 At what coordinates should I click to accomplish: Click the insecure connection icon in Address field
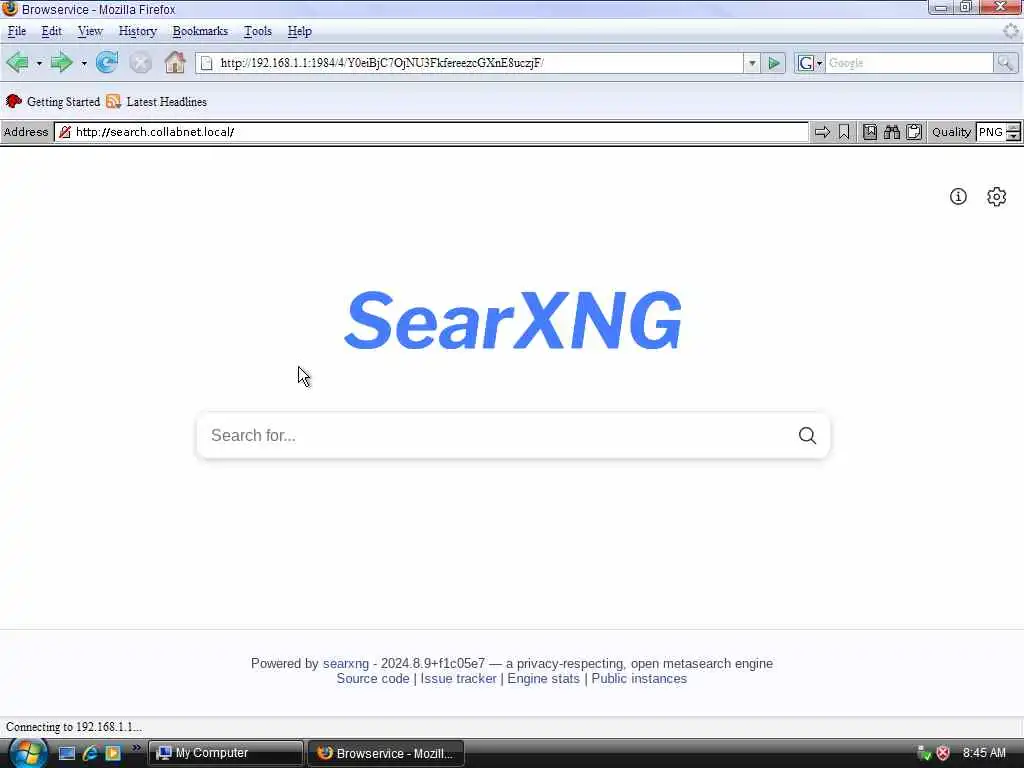coord(65,132)
